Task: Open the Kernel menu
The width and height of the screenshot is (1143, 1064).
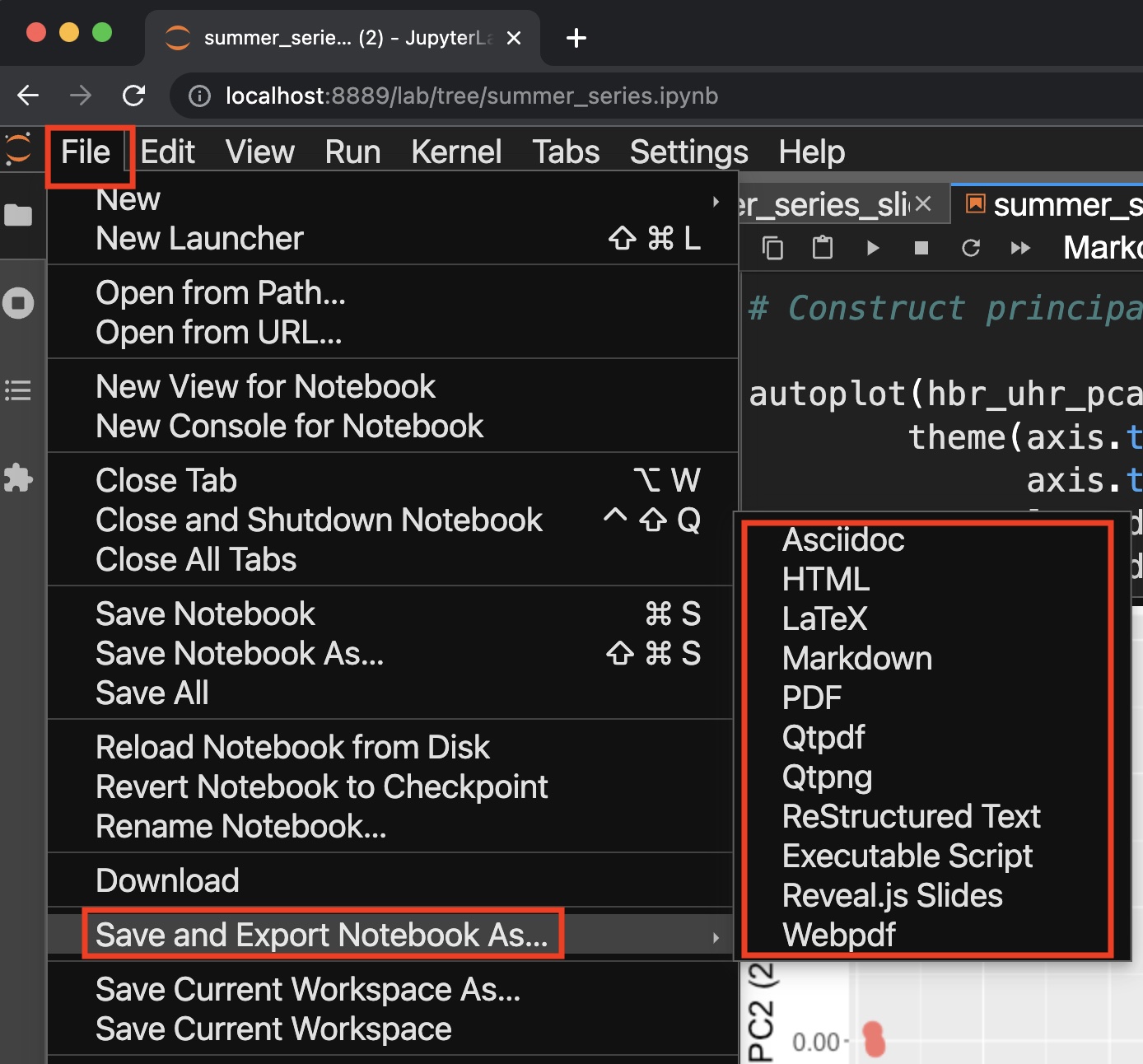Action: pyautogui.click(x=456, y=152)
